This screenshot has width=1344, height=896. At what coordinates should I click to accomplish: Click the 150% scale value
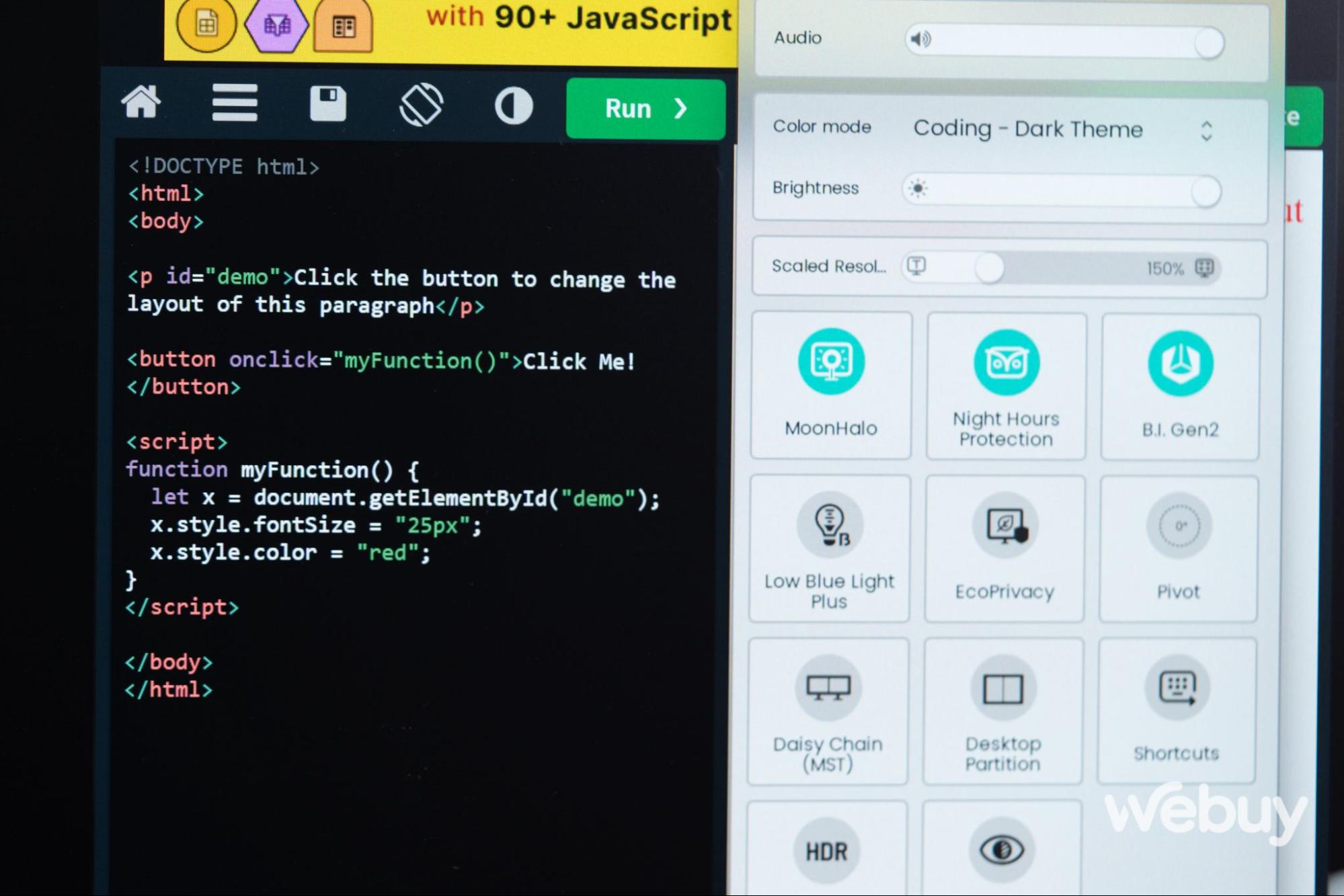point(1164,269)
